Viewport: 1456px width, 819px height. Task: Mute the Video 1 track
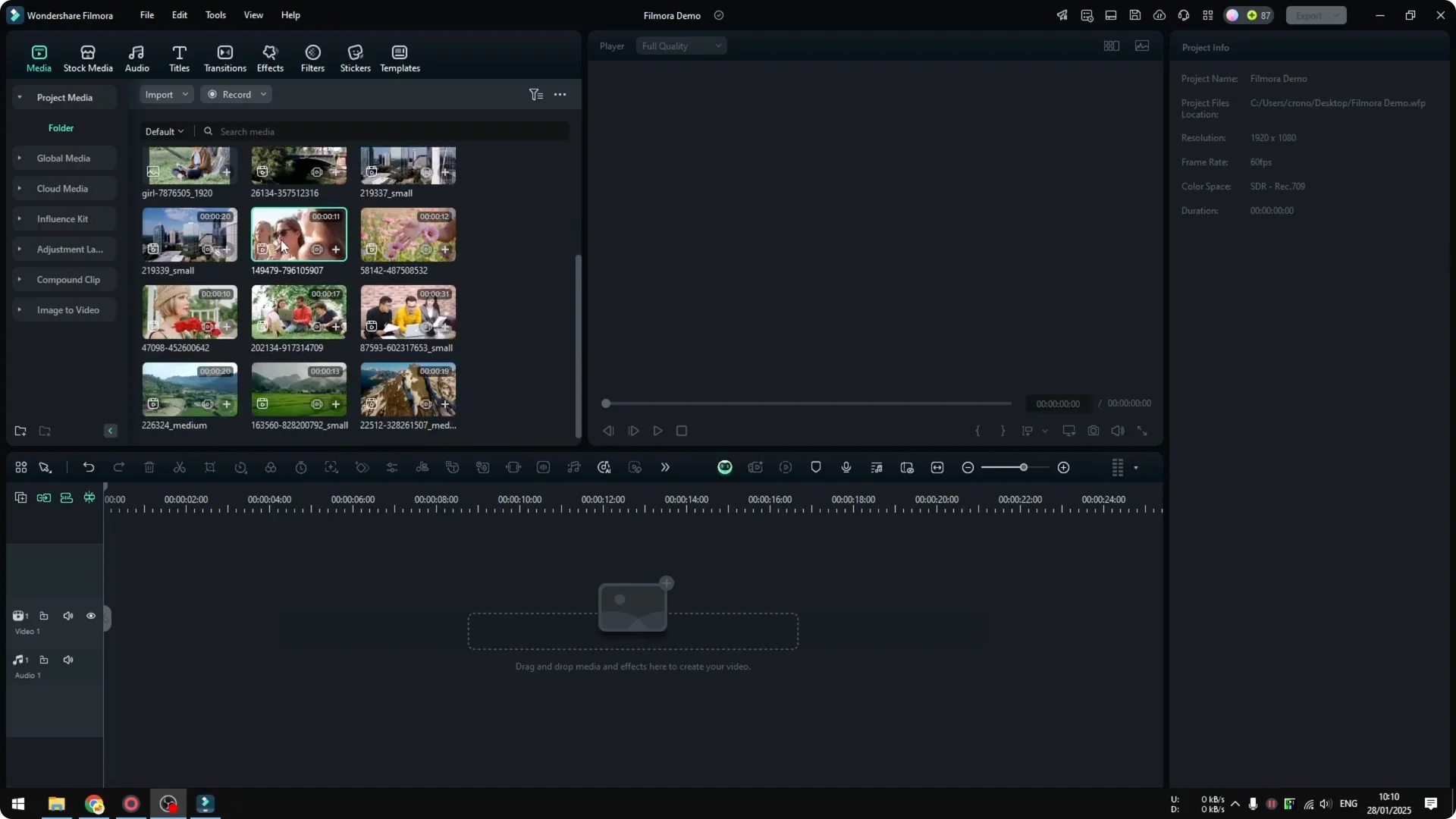point(67,616)
